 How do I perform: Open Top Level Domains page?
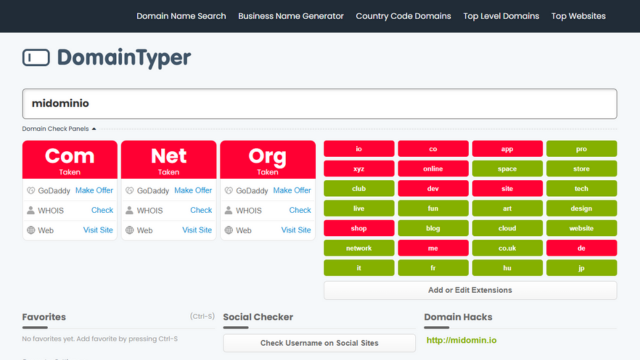pyautogui.click(x=501, y=16)
